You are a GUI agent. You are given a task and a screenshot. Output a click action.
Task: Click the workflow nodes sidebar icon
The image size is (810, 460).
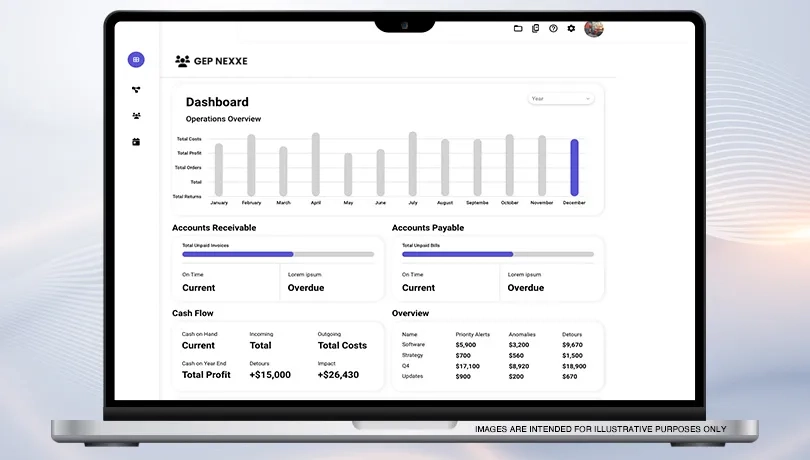coord(136,89)
